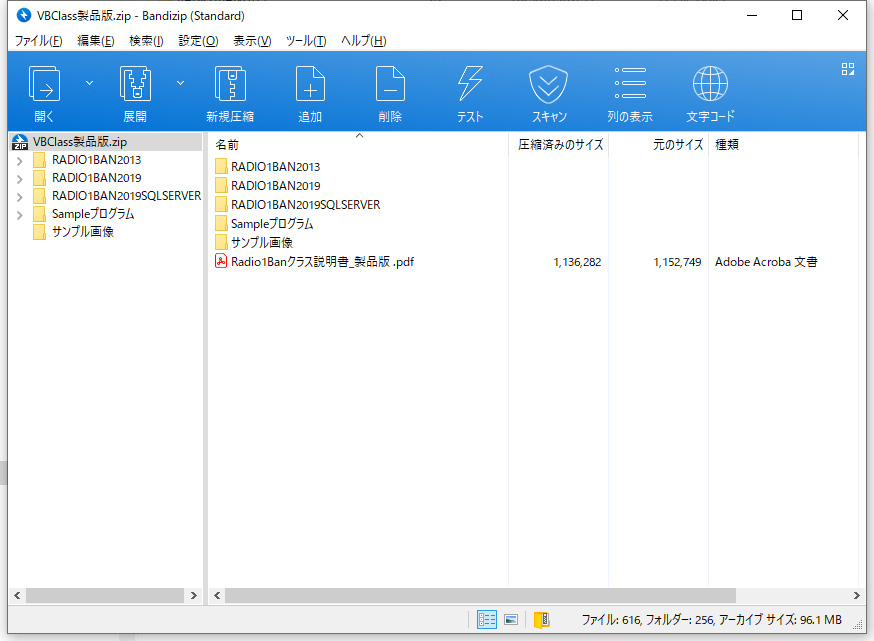Click the 追加 (Add) toolbar icon
This screenshot has width=874, height=641.
pyautogui.click(x=310, y=84)
